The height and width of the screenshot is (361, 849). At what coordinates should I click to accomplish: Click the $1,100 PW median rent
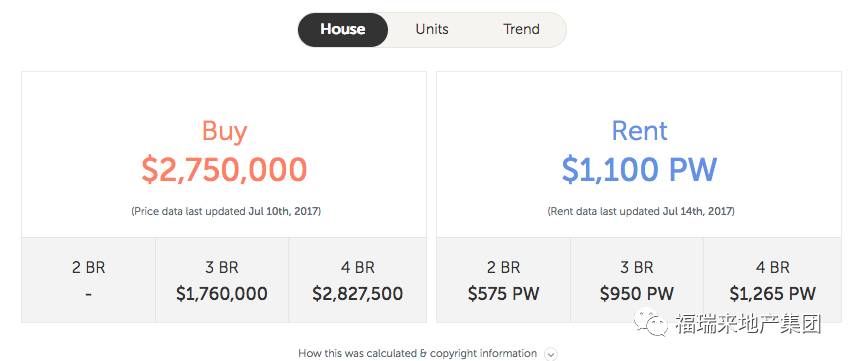(x=639, y=169)
